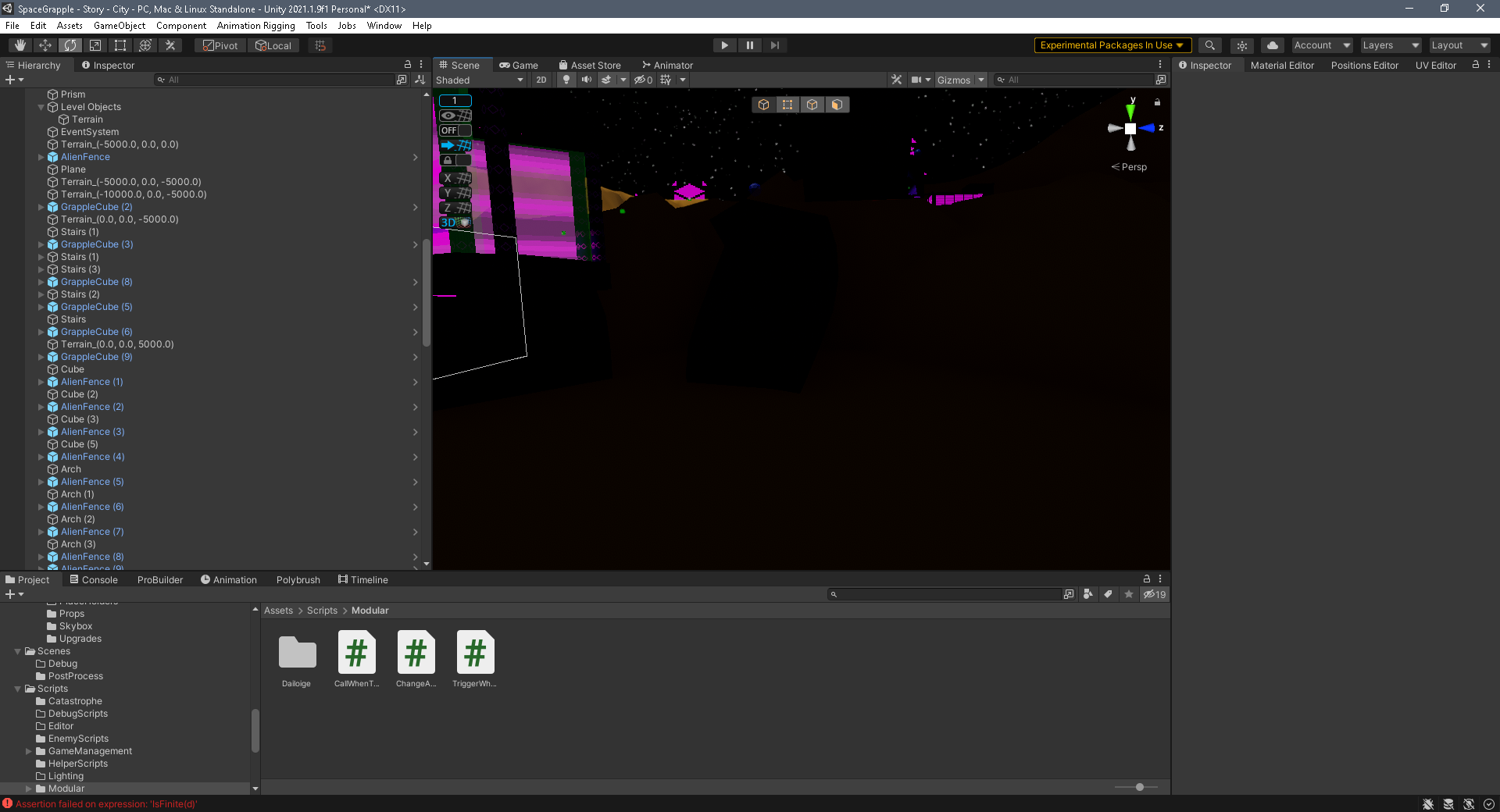Open the Jobs menu
The image size is (1500, 812).
click(347, 26)
